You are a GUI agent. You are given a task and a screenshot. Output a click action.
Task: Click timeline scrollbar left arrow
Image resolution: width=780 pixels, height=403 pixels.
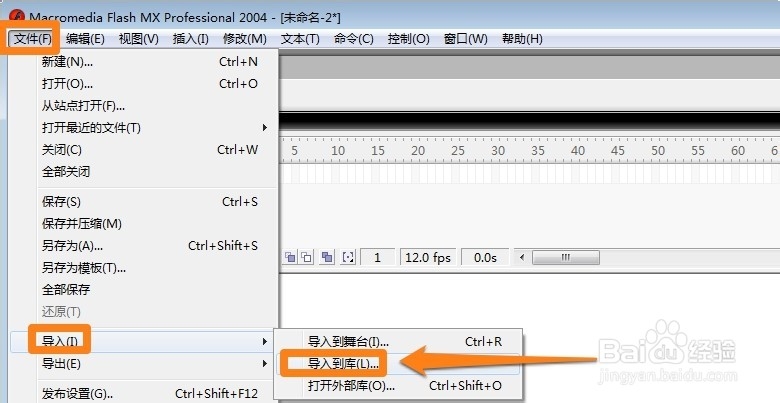pyautogui.click(x=522, y=257)
